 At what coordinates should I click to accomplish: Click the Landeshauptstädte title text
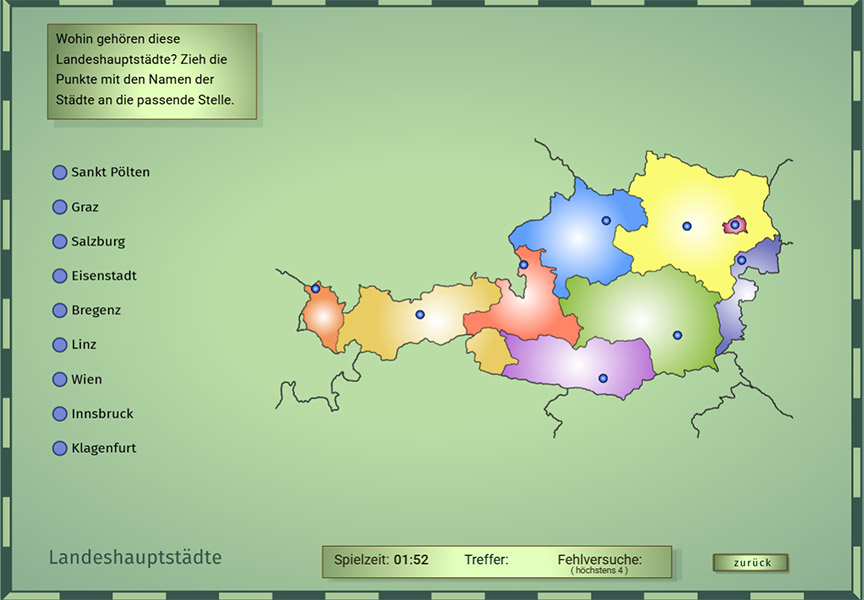point(135,558)
